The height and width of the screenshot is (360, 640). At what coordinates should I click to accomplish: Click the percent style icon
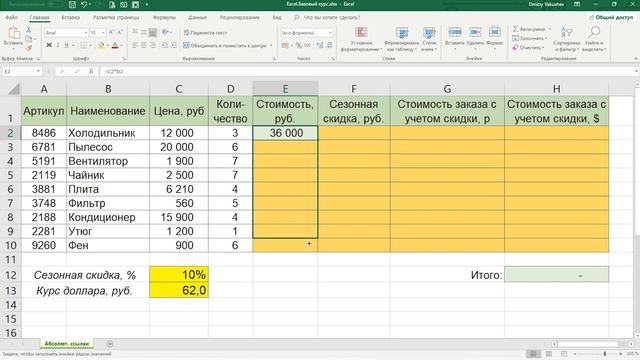[x=299, y=45]
